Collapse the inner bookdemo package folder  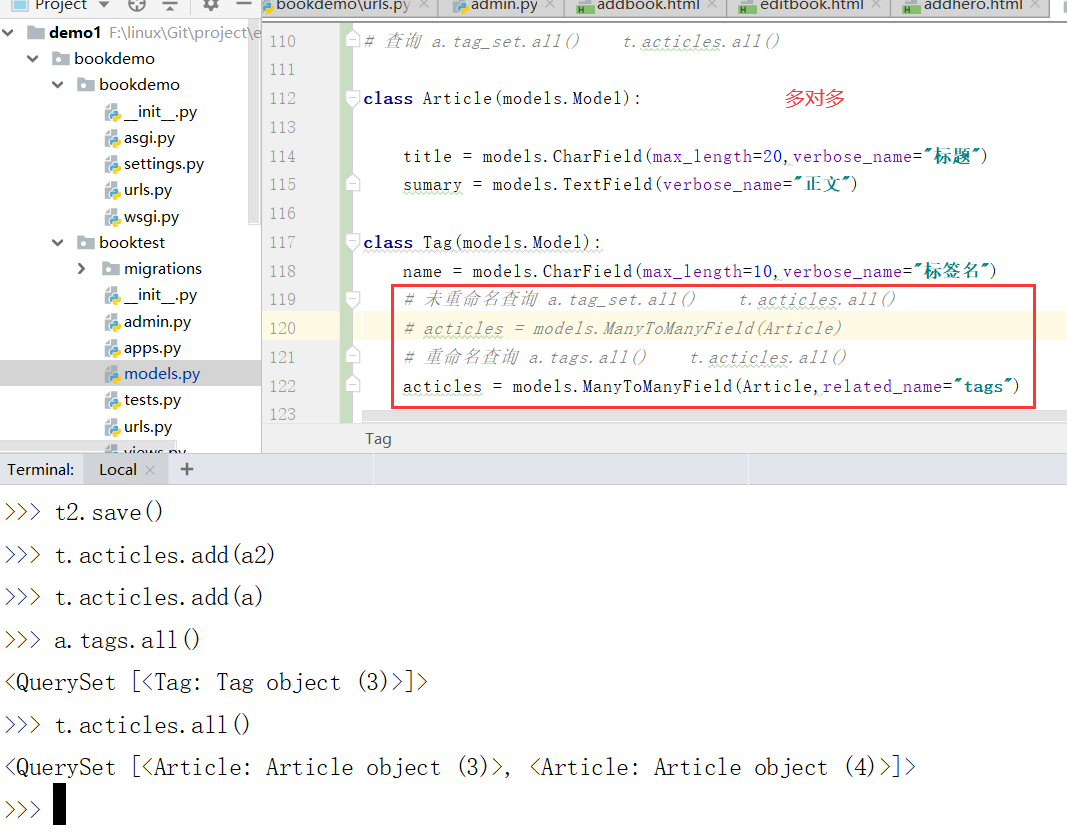pyautogui.click(x=59, y=84)
